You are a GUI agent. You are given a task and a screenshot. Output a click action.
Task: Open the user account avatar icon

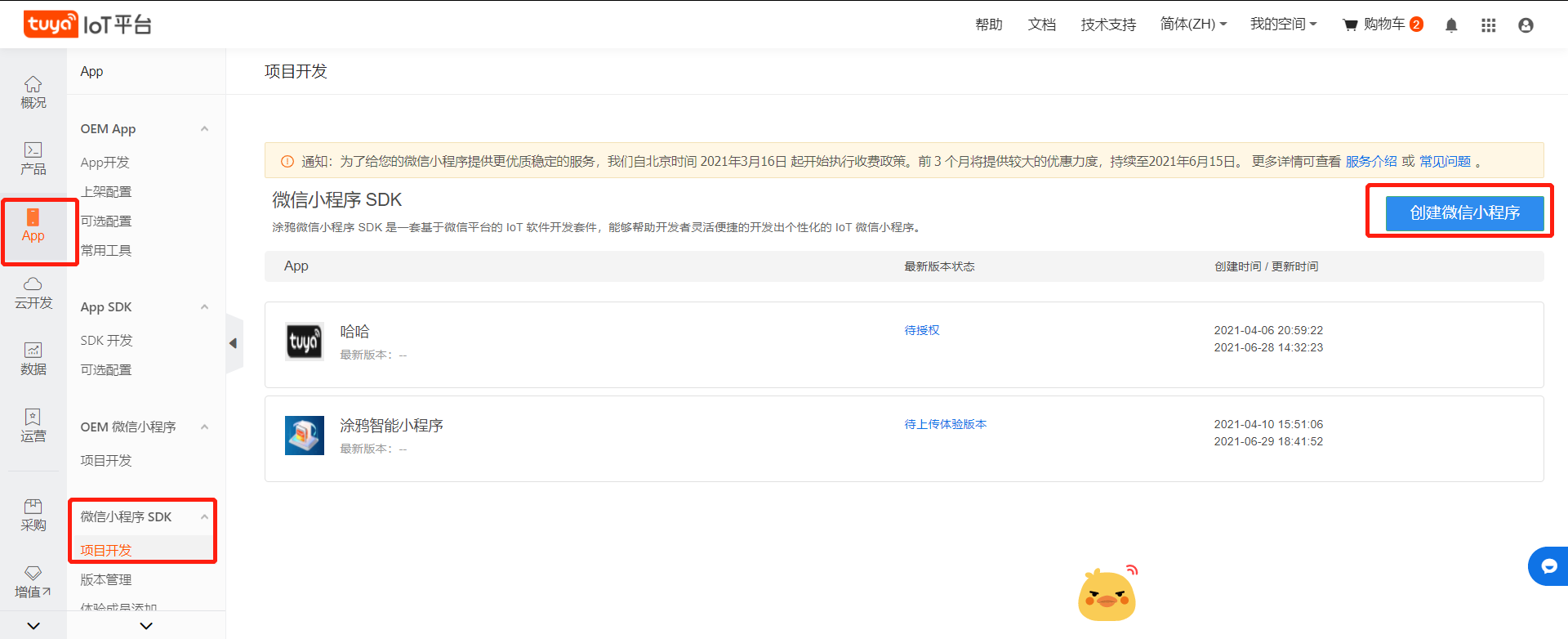pos(1526,25)
